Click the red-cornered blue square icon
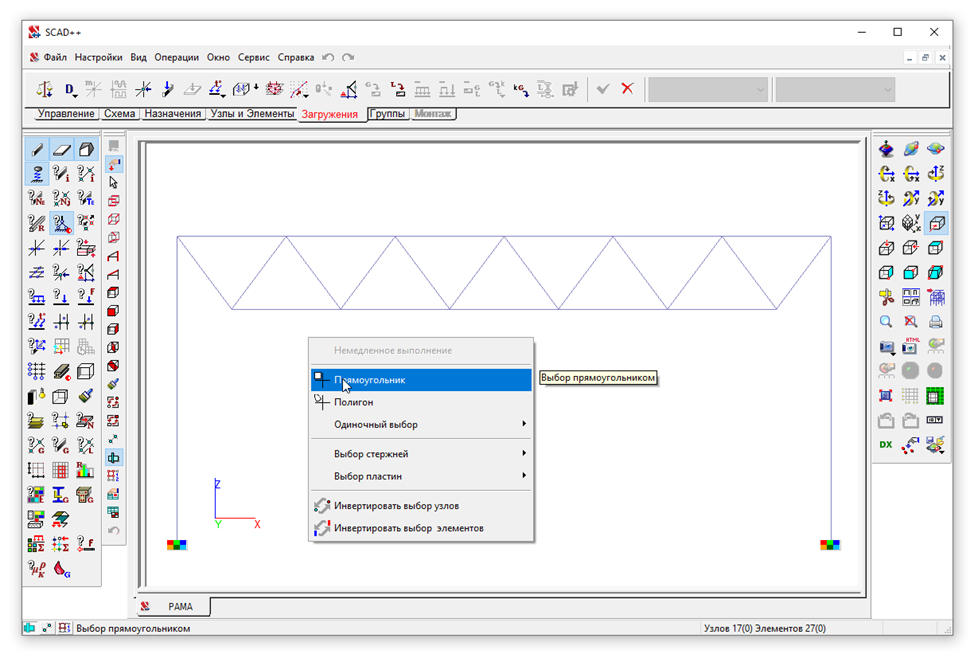This screenshot has width=974, height=654. [886, 396]
